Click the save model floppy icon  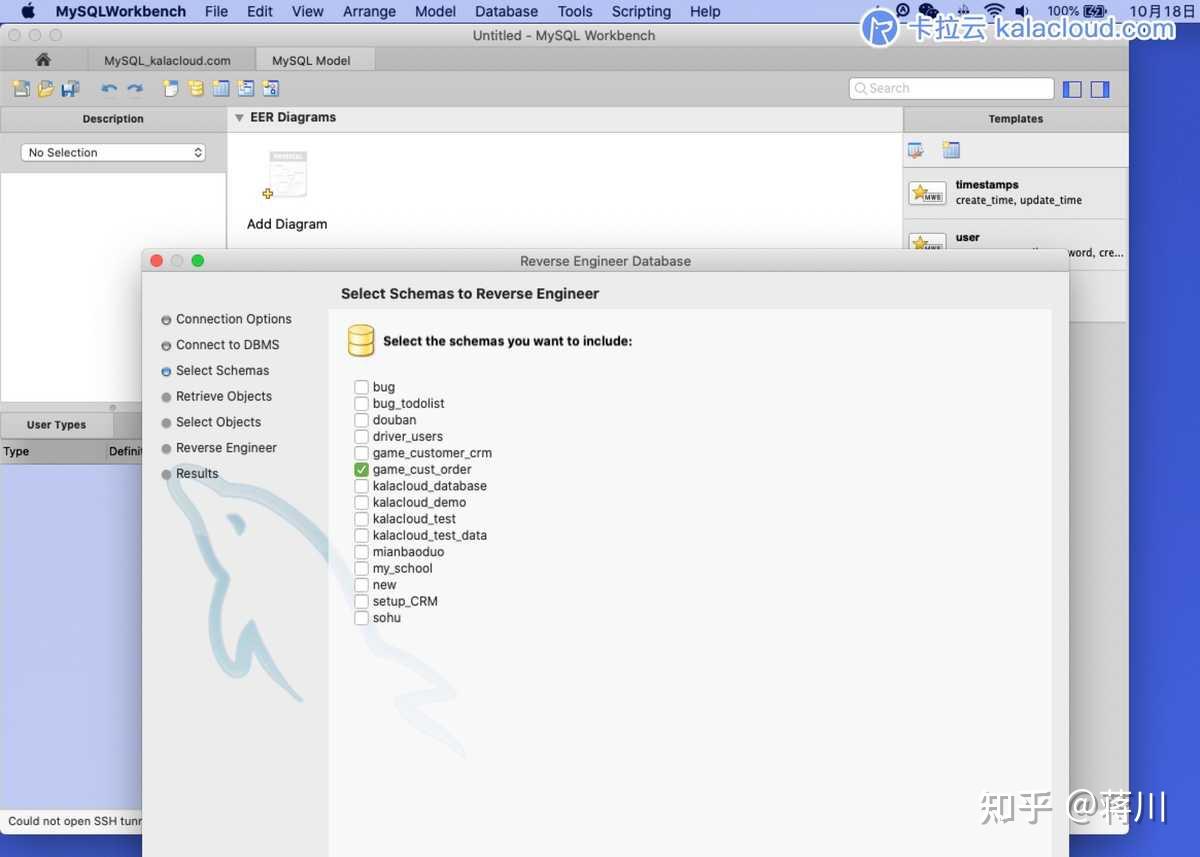coord(70,89)
